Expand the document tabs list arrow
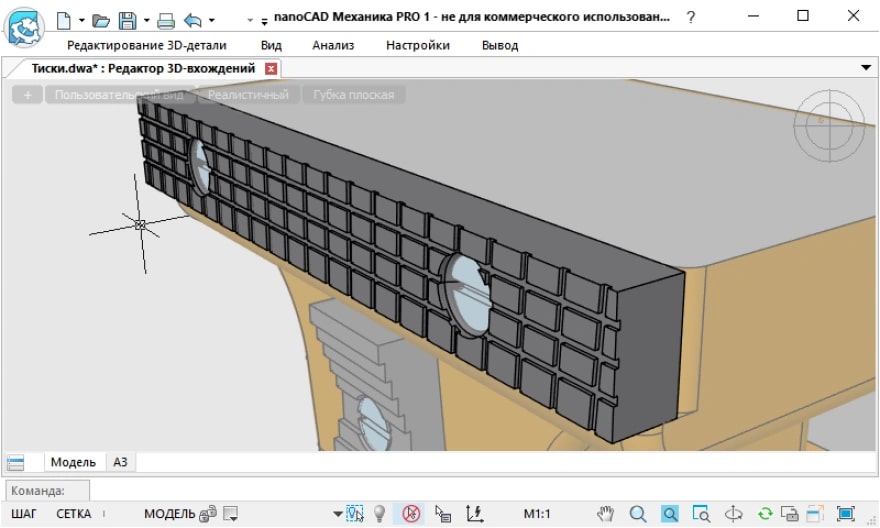The image size is (880, 528). click(866, 67)
